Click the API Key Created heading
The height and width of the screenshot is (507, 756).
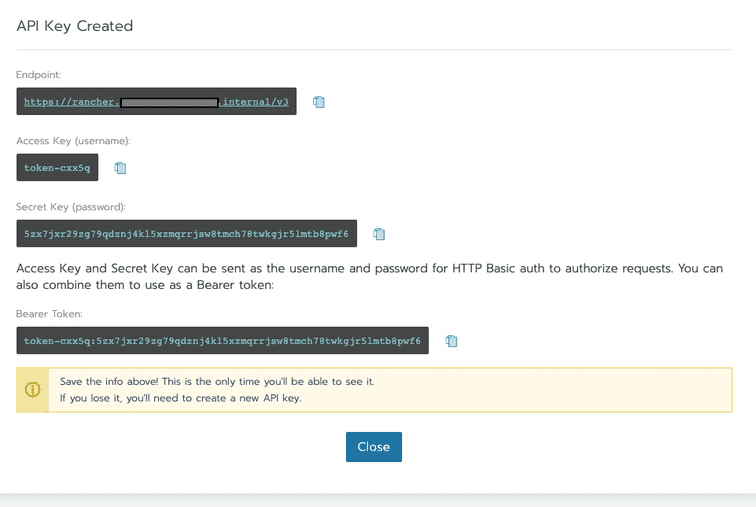[x=75, y=26]
